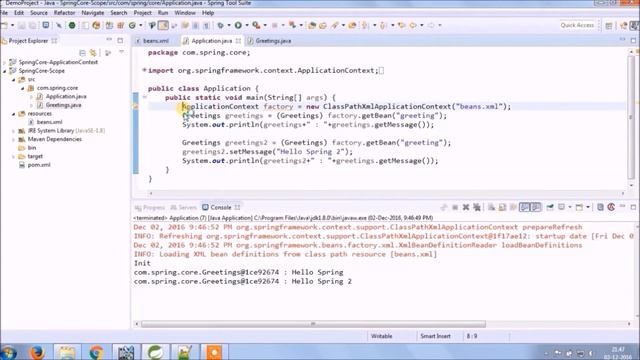Image resolution: width=640 pixels, height=360 pixels.
Task: Minimize the Project Explorer view
Action: [x=109, y=40]
